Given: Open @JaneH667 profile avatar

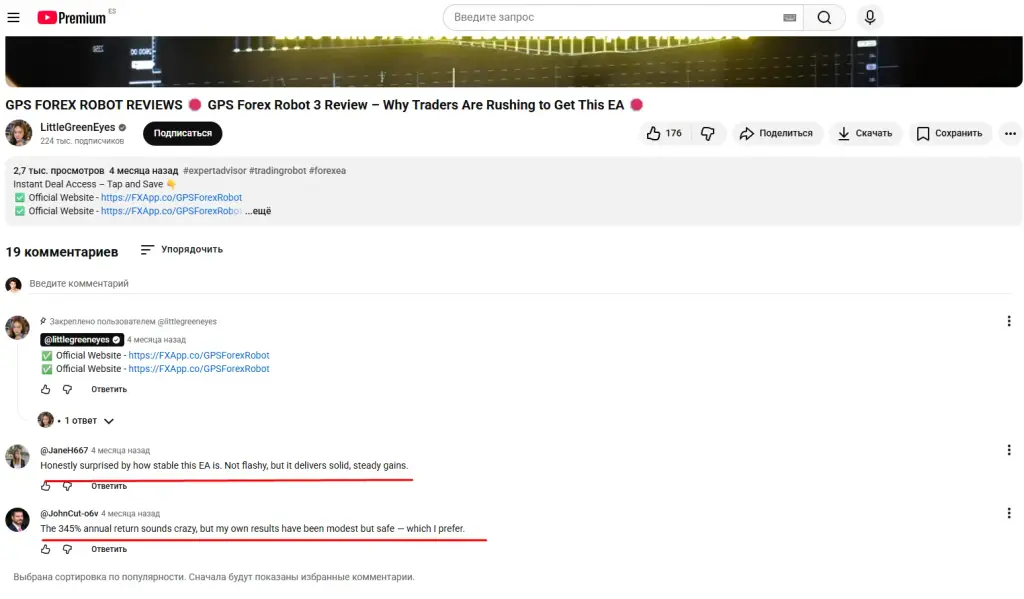Looking at the screenshot, I should tap(18, 456).
